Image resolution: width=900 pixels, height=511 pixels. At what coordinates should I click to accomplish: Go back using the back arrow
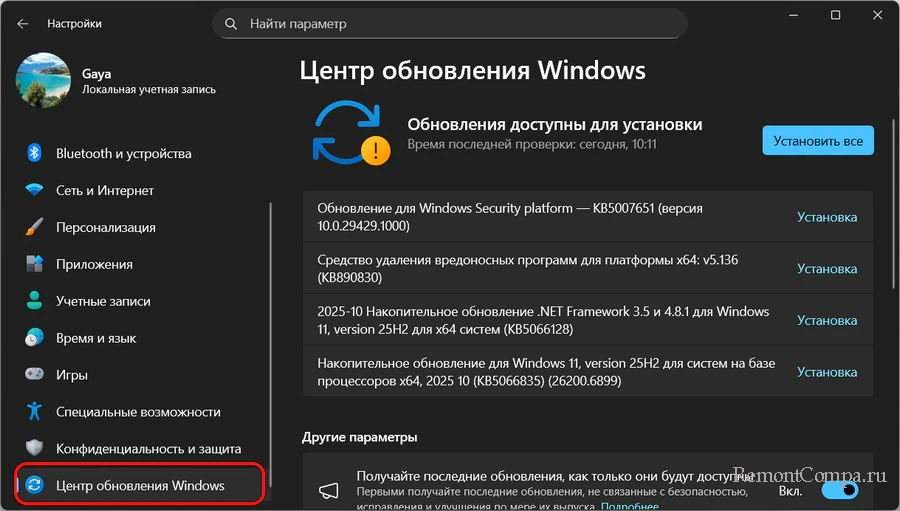[x=23, y=23]
